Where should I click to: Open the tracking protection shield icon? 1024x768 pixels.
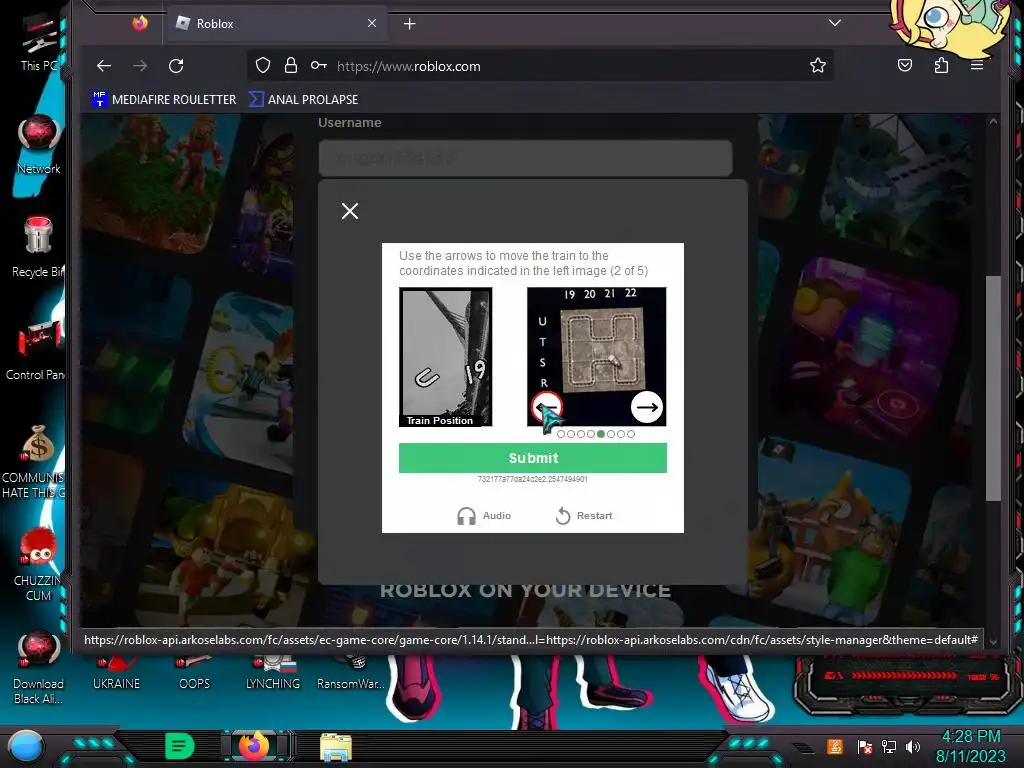[263, 65]
